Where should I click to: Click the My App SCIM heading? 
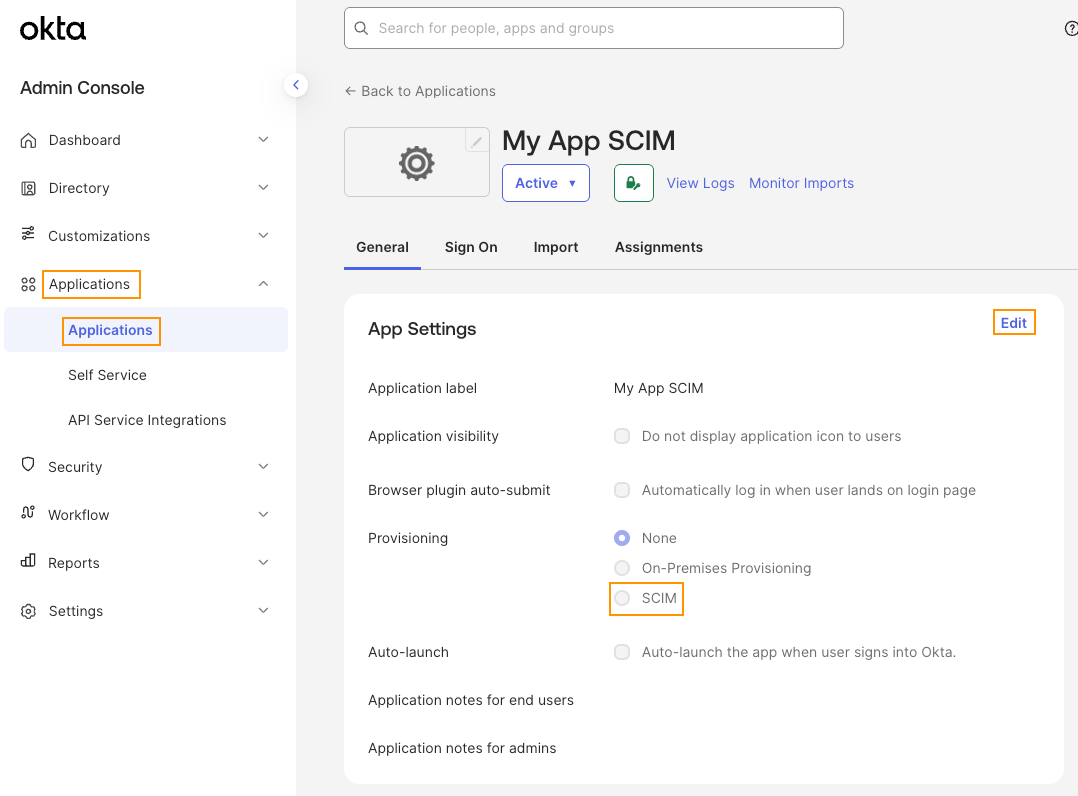[588, 141]
